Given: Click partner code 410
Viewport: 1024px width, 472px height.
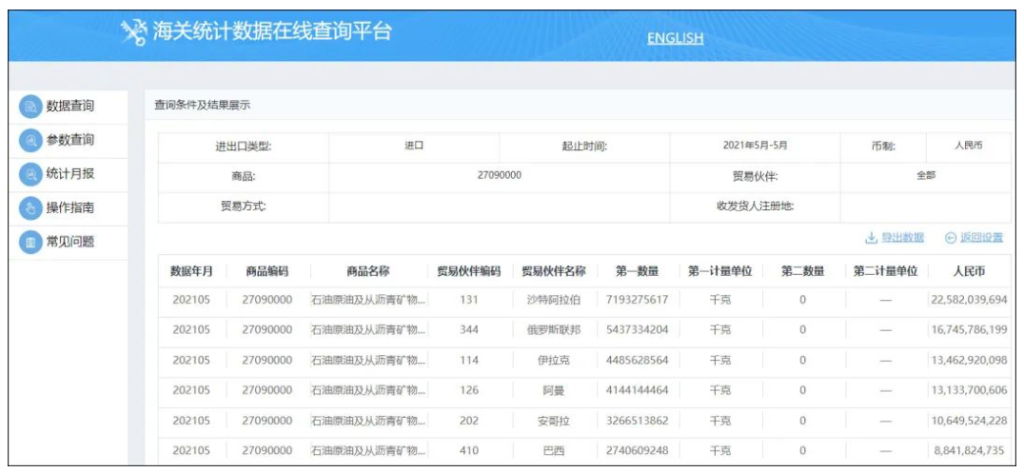Looking at the screenshot, I should coord(469,450).
